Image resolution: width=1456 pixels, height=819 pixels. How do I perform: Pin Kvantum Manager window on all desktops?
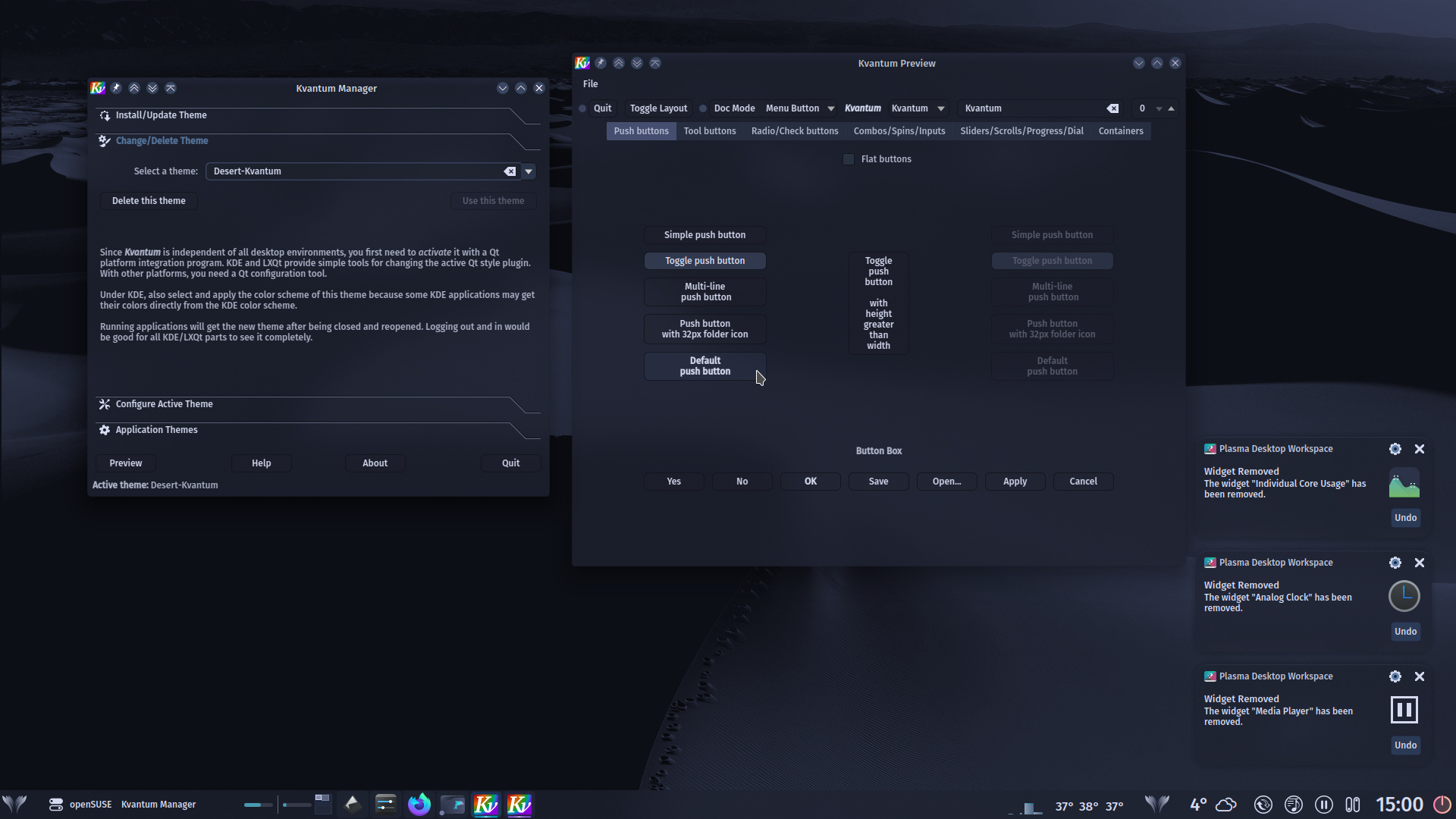116,88
